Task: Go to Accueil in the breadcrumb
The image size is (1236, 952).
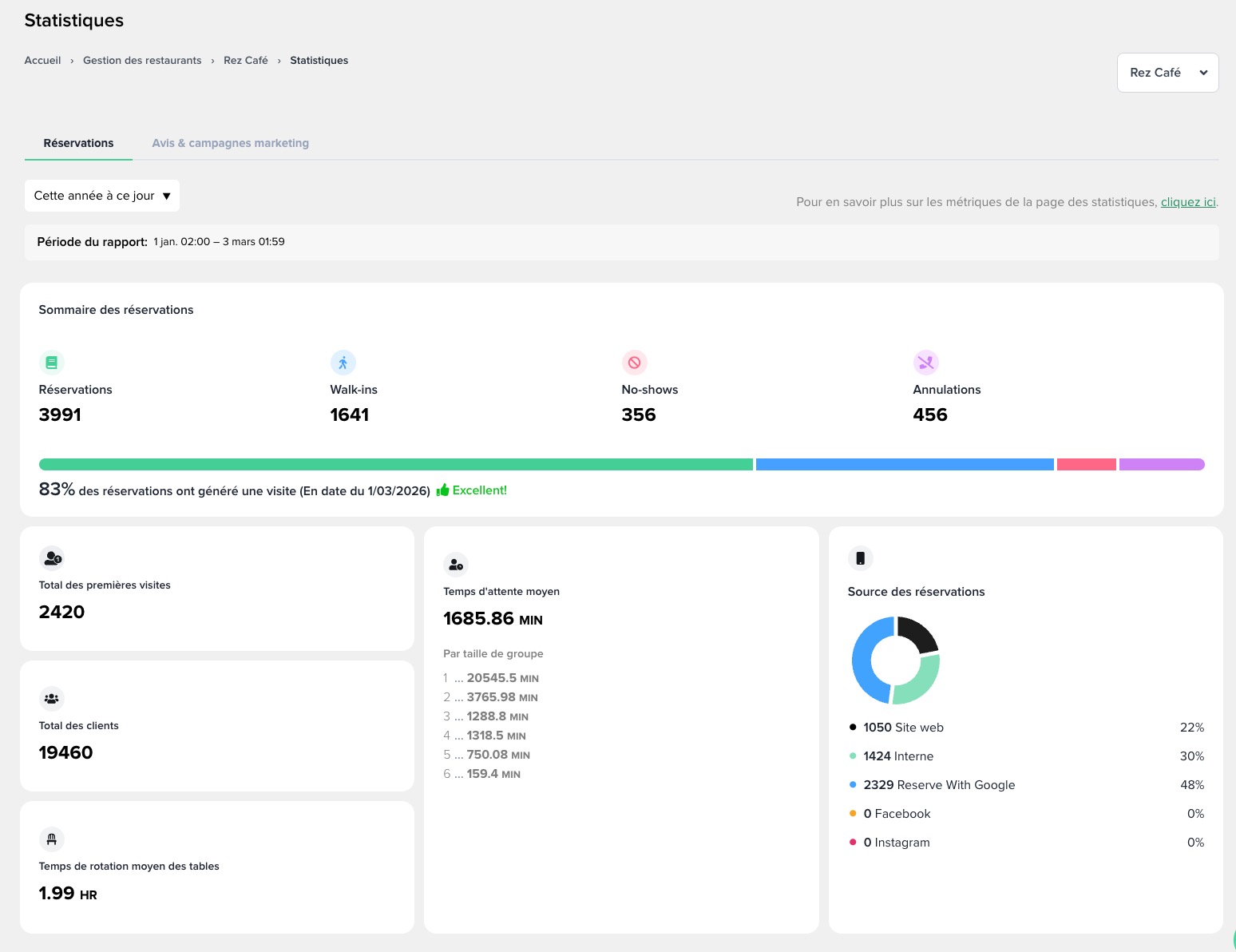Action: pyautogui.click(x=42, y=61)
